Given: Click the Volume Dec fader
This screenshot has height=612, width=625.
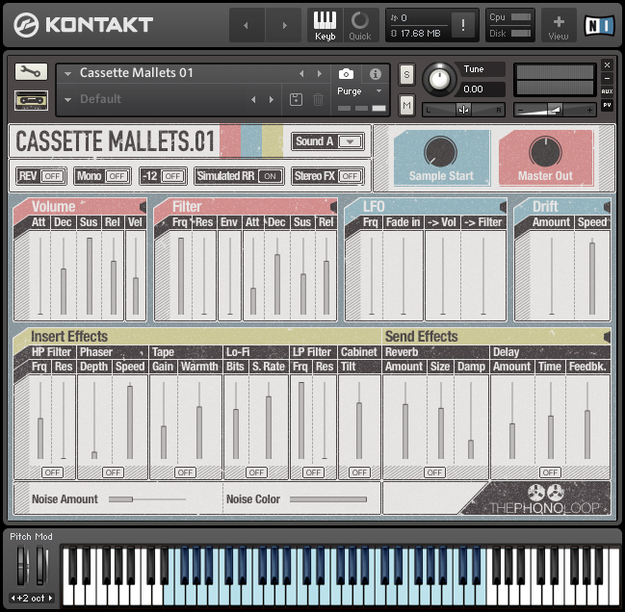Looking at the screenshot, I should [x=63, y=276].
